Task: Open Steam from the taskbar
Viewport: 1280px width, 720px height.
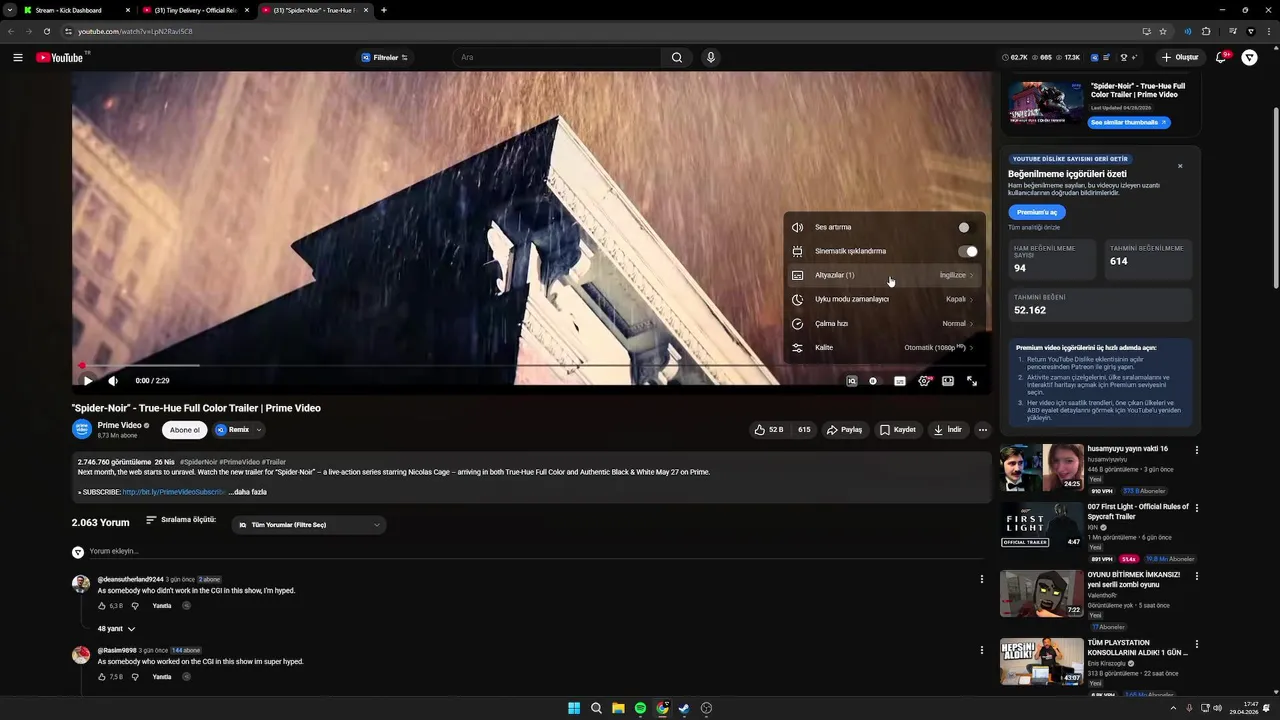Action: click(684, 708)
